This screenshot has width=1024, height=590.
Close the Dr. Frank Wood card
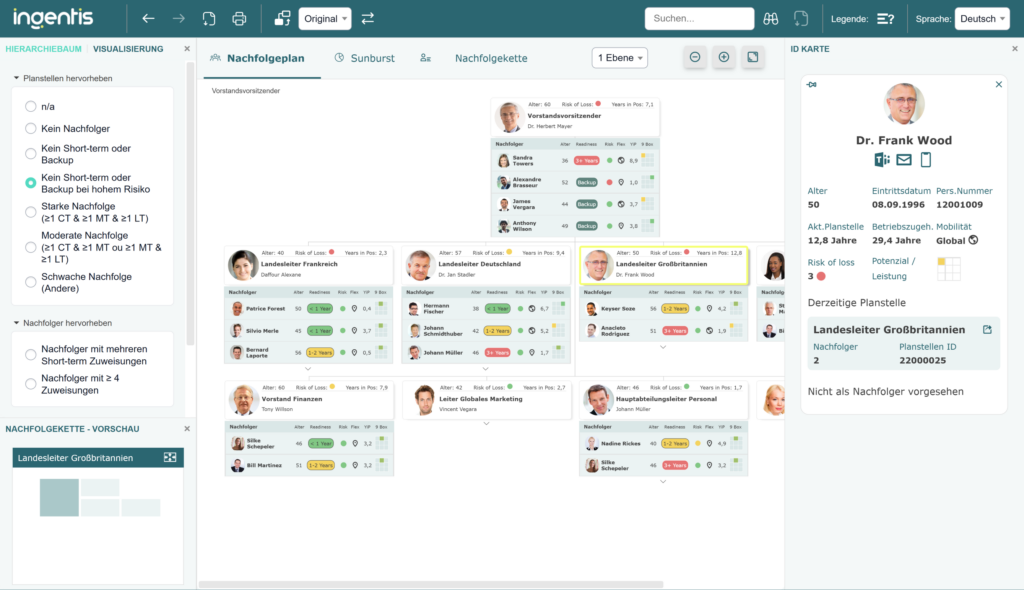999,84
